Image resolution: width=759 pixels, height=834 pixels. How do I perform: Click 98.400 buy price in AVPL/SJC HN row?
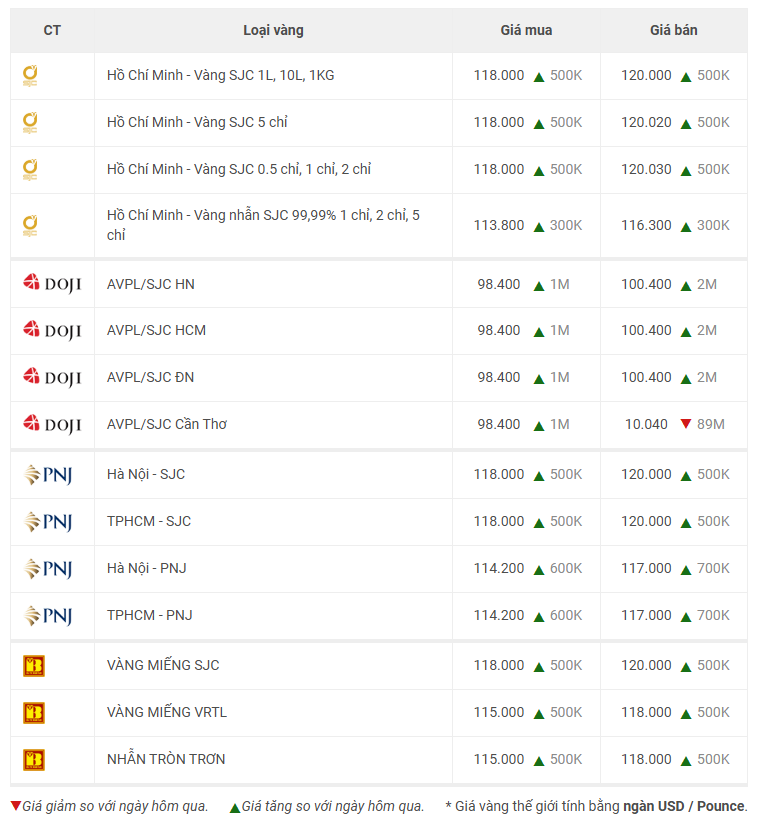pos(499,284)
